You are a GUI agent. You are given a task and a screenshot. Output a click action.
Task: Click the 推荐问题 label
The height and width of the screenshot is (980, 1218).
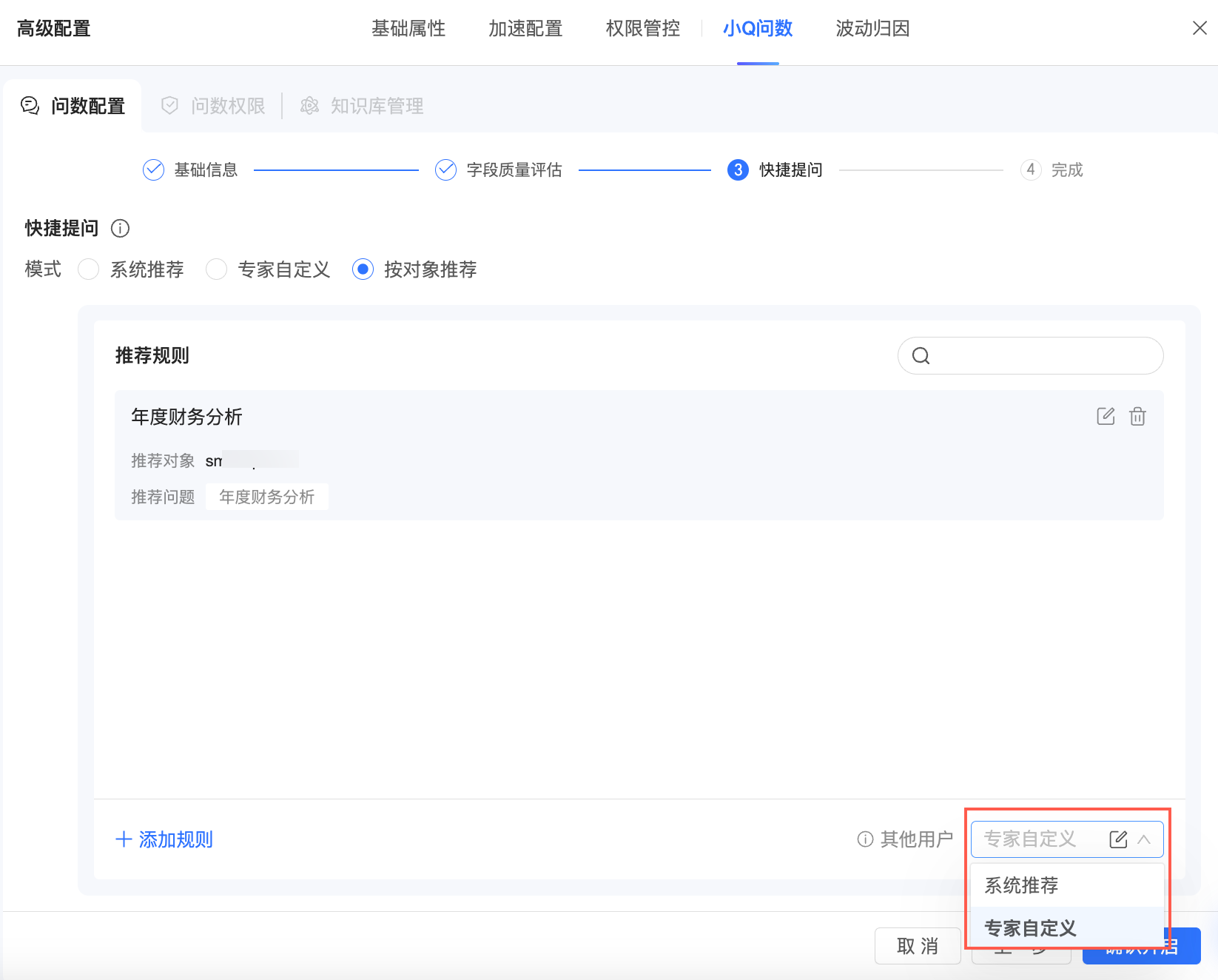[163, 497]
